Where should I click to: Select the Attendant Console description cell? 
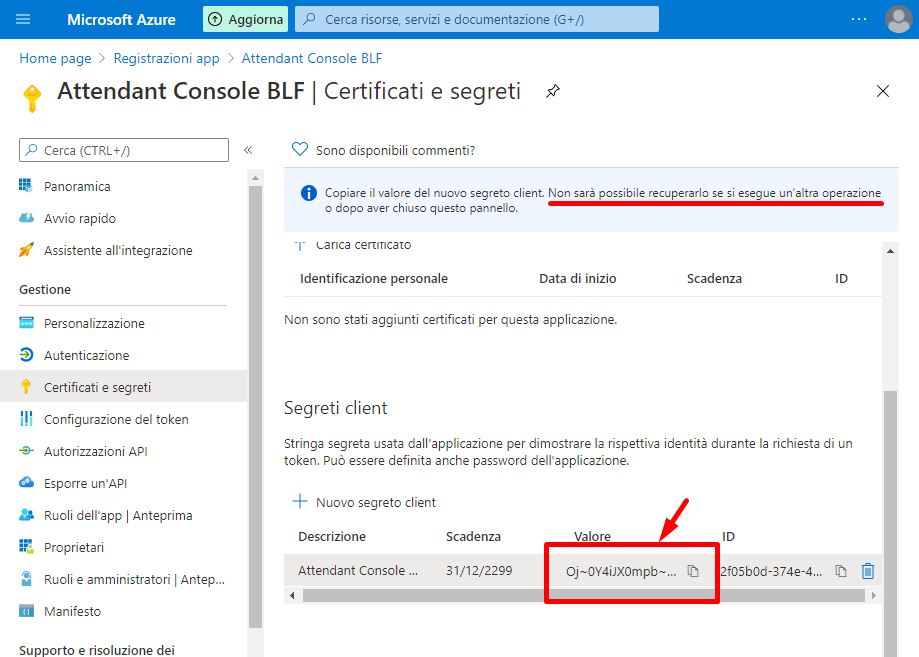(358, 570)
